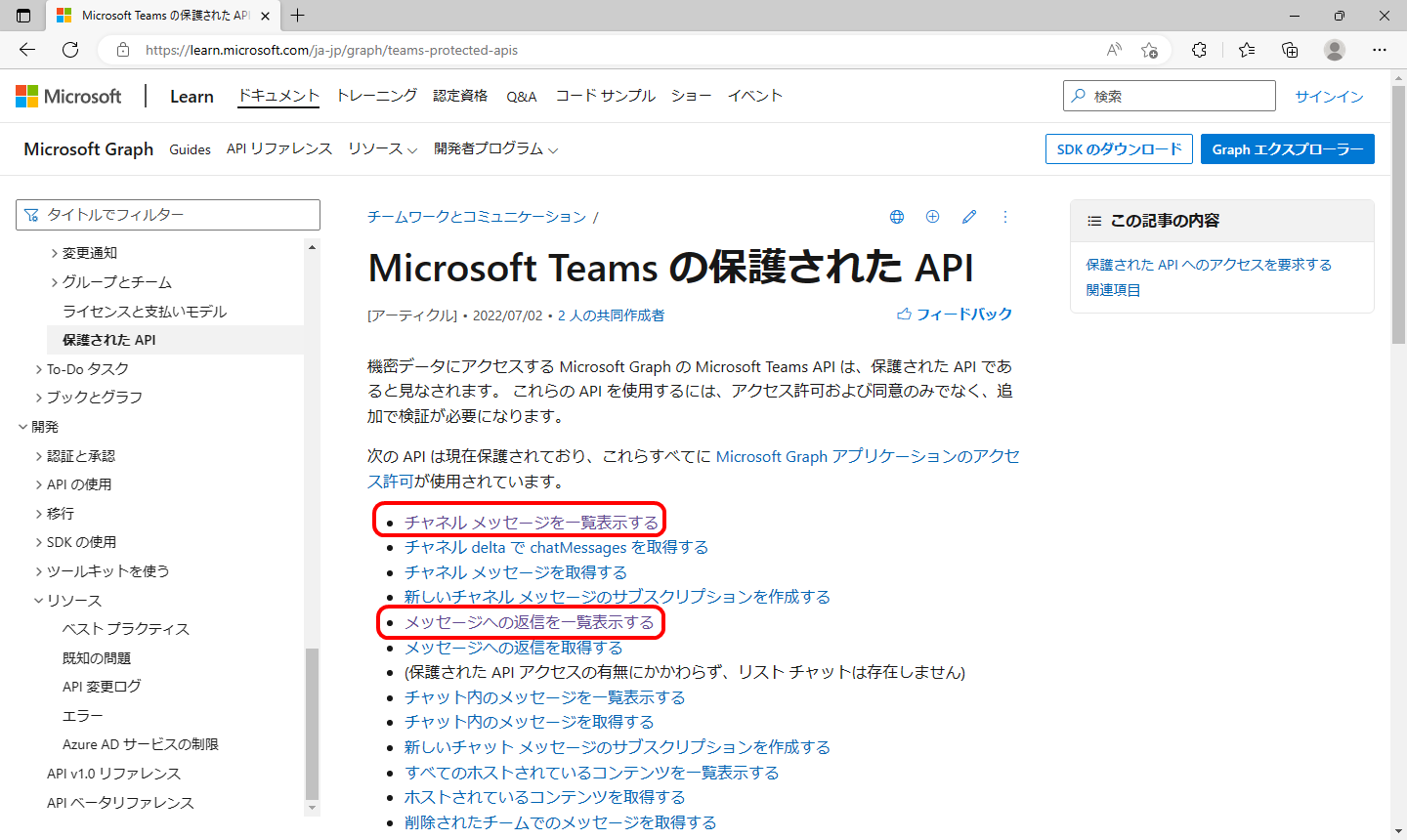1407x840 pixels.
Task: Select the トレーニング menu item
Action: pos(376,95)
